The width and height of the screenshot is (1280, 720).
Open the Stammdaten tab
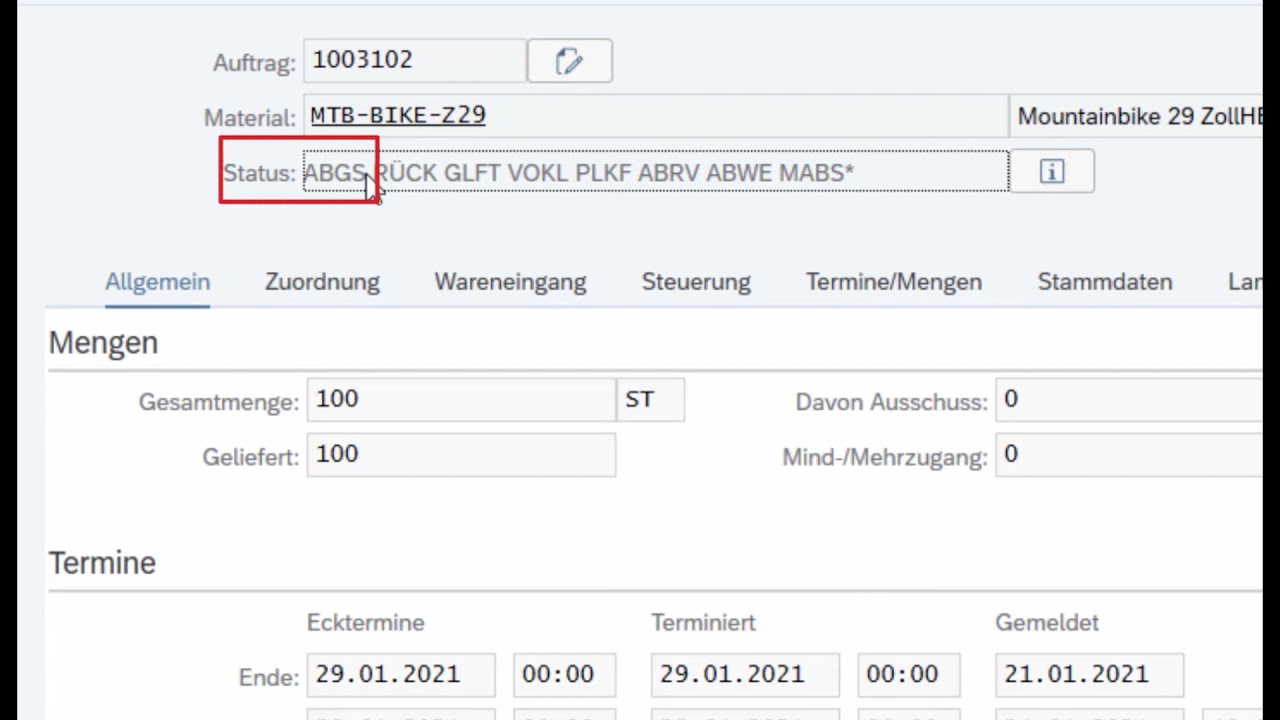pos(1104,282)
